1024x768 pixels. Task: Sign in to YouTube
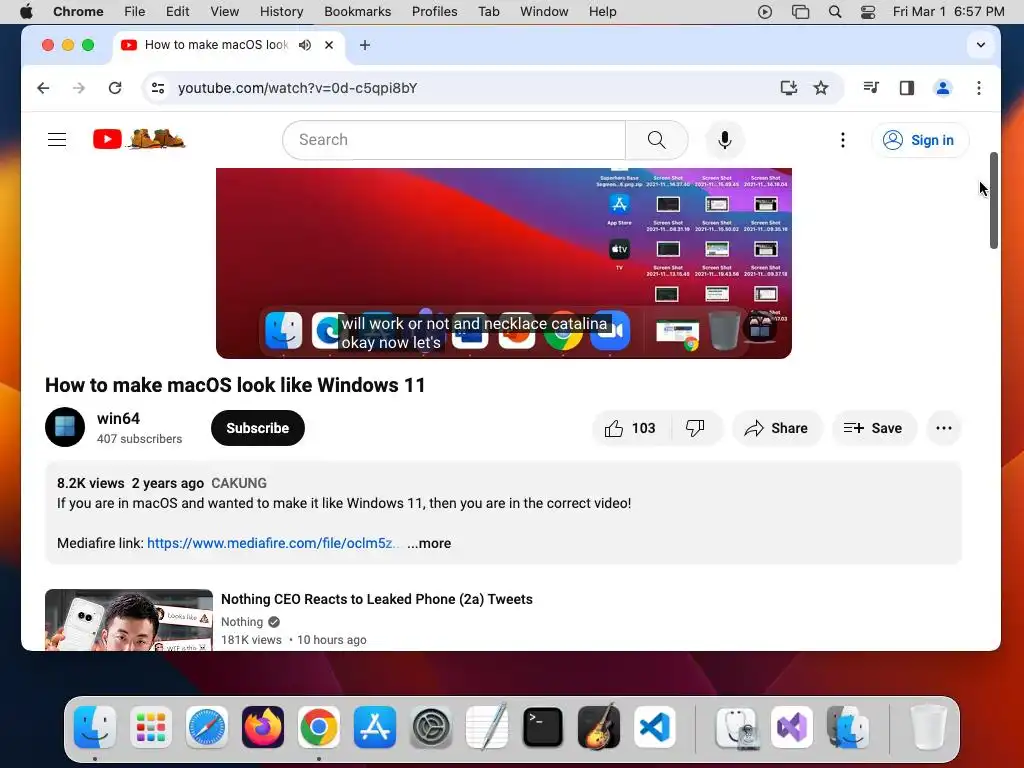click(x=920, y=140)
